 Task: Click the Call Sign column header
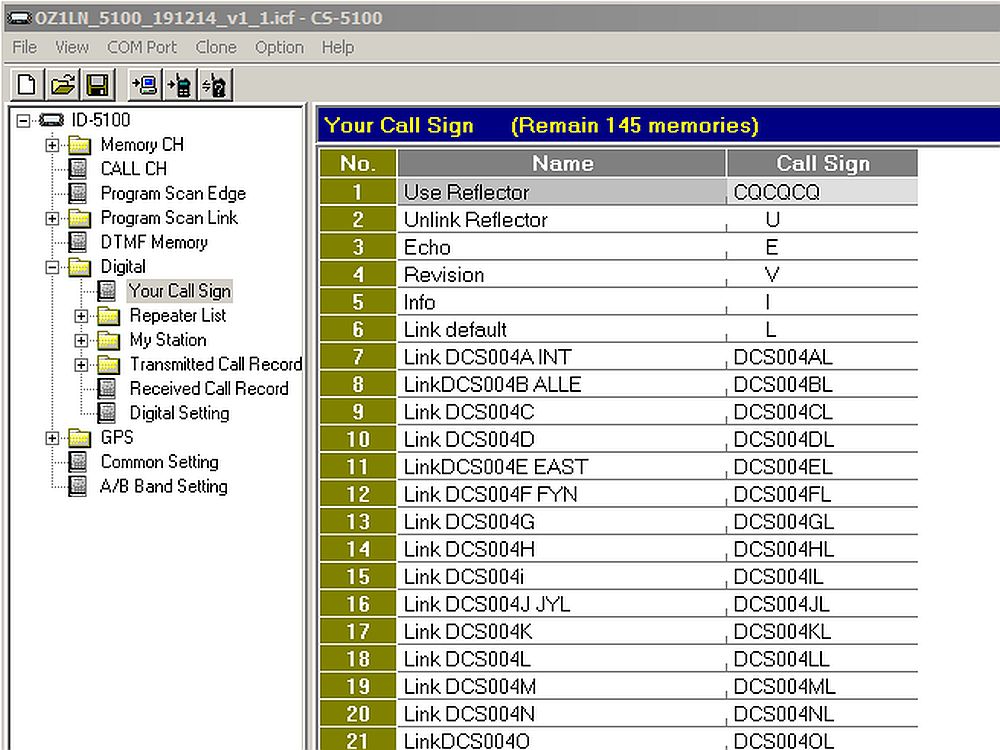coord(823,163)
